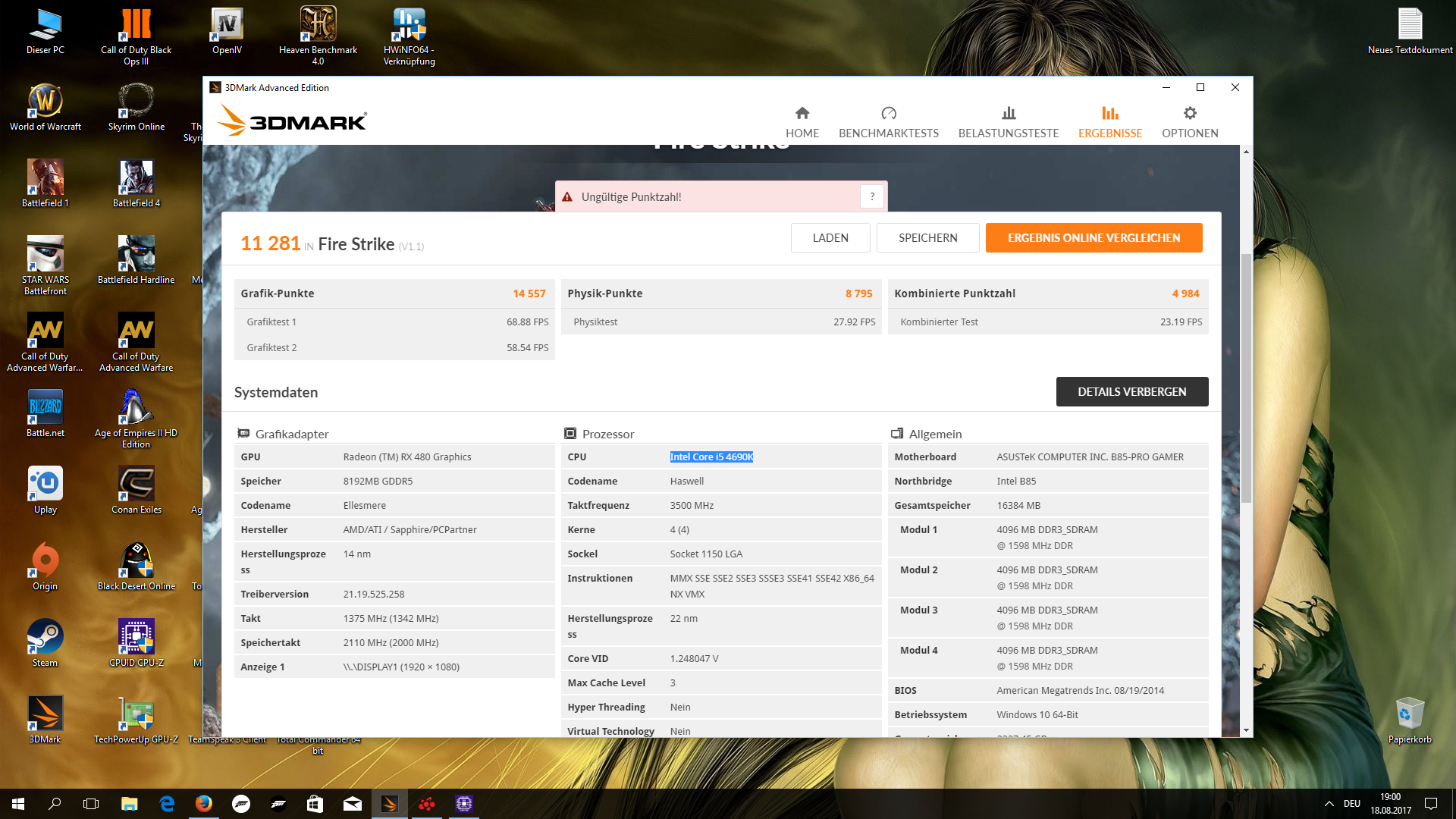Open Windows Start menu
This screenshot has height=819, width=1456.
tap(18, 804)
